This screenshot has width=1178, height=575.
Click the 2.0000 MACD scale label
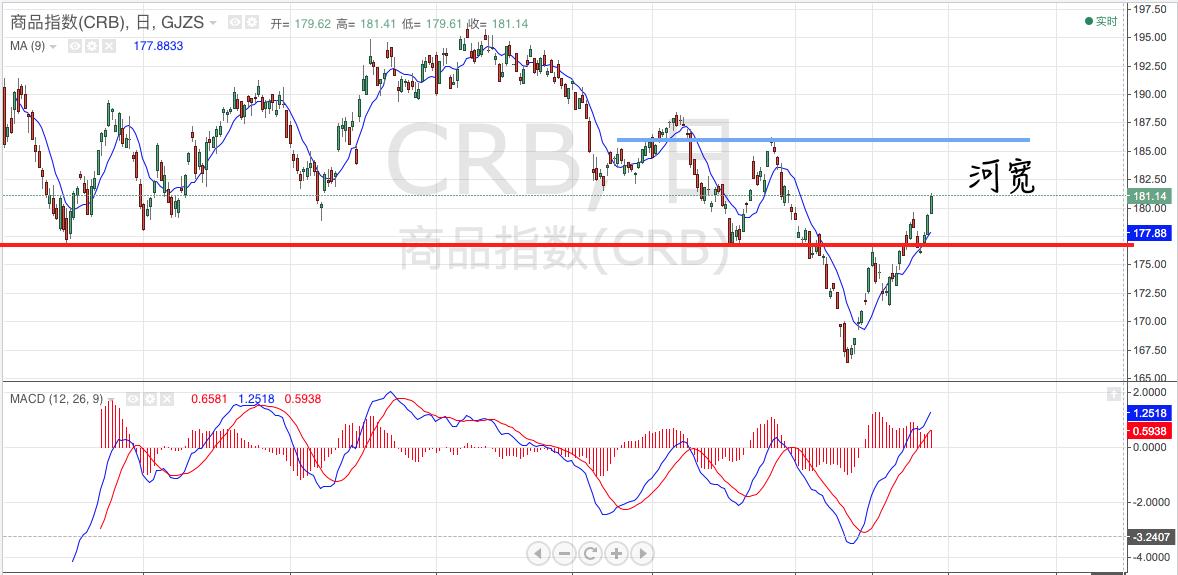[1151, 392]
